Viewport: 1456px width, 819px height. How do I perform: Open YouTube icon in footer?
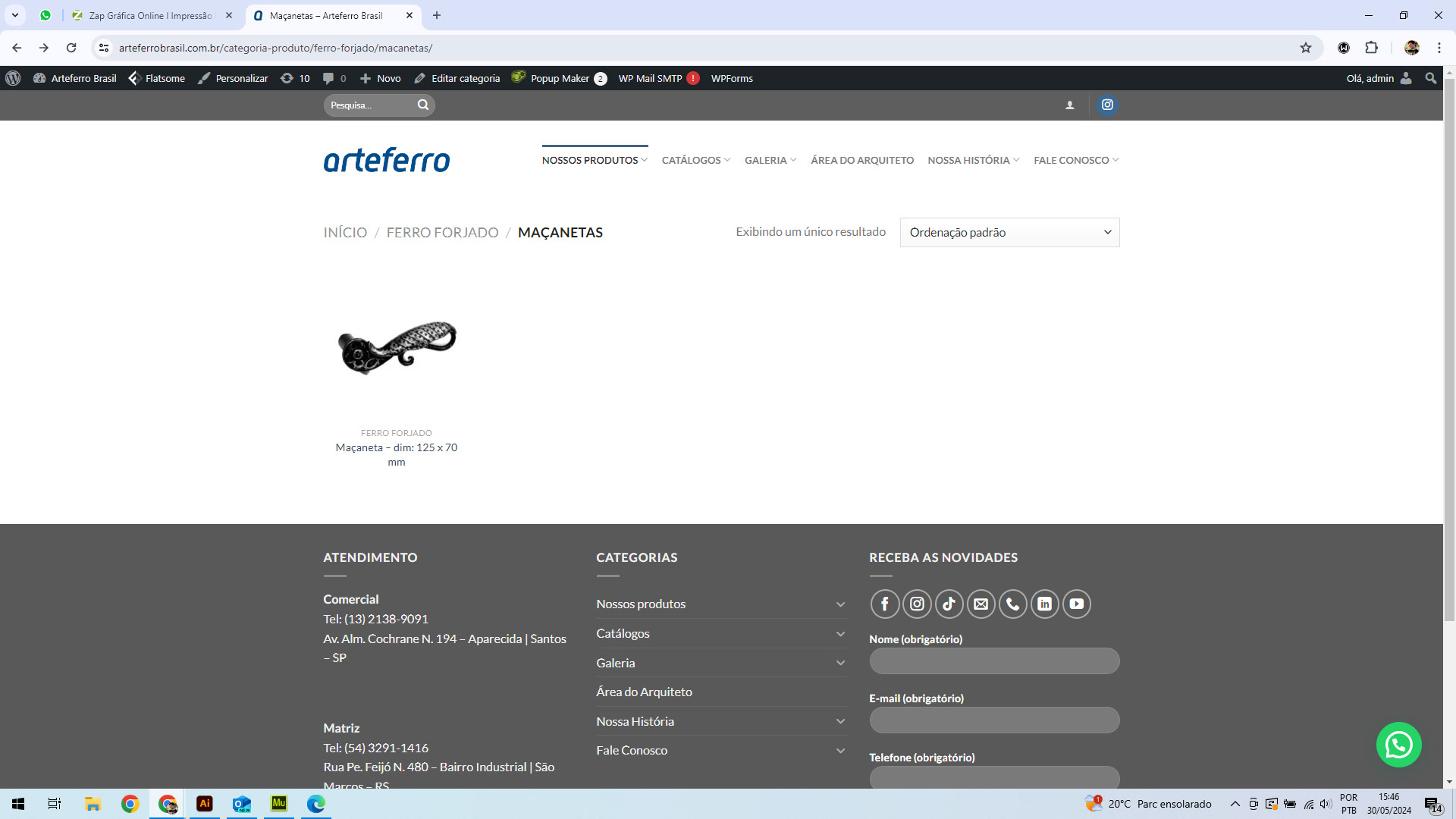coord(1076,604)
